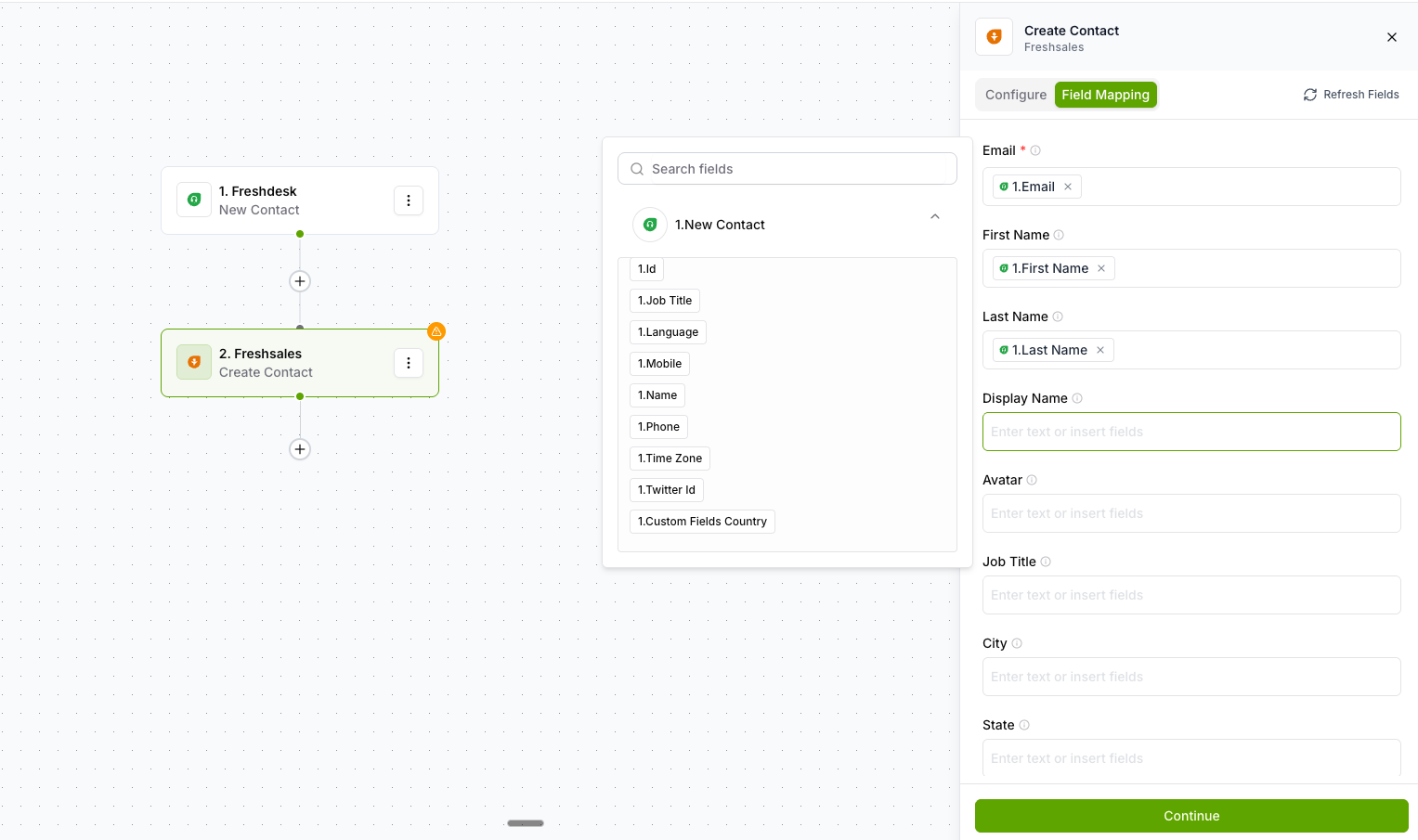This screenshot has height=840, width=1418.
Task: Click the Avatar input field
Action: (1191, 513)
